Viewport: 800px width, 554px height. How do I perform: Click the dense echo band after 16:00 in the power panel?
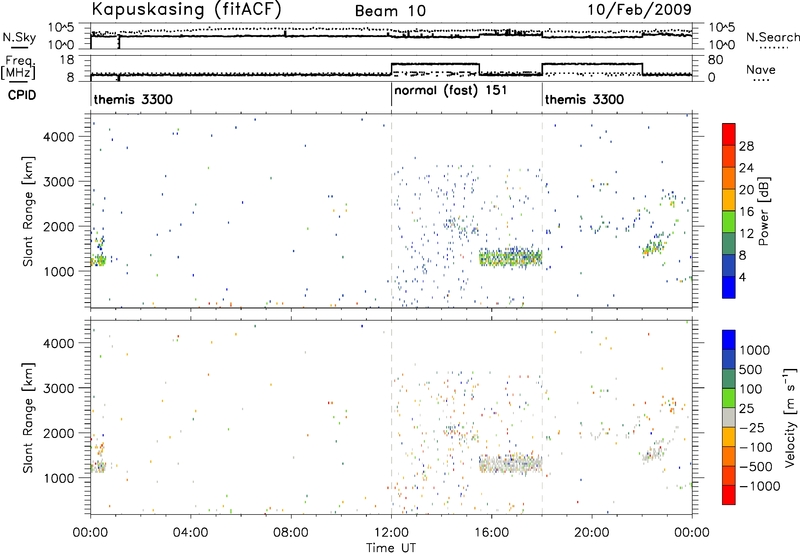(510, 257)
